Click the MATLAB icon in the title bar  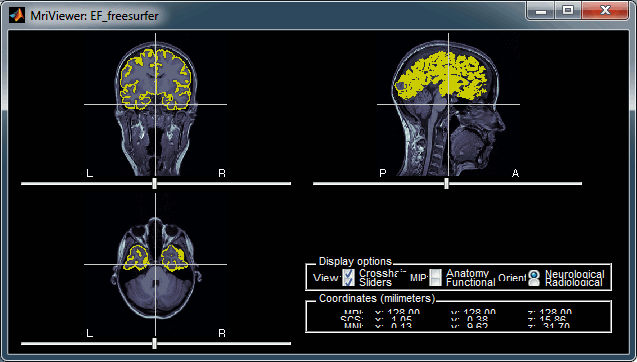pyautogui.click(x=17, y=16)
